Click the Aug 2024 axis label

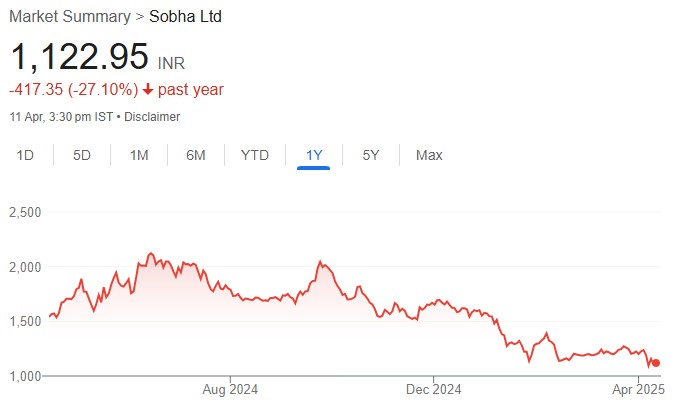[x=230, y=391]
